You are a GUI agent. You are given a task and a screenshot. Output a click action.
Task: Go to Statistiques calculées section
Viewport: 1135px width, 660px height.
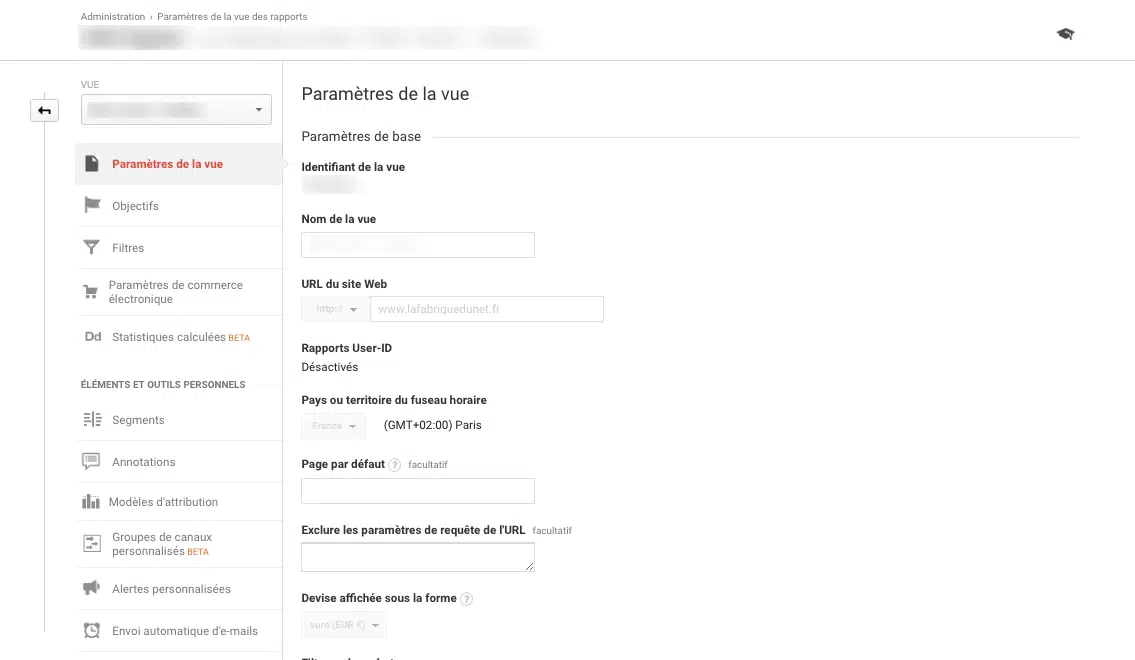[170, 337]
